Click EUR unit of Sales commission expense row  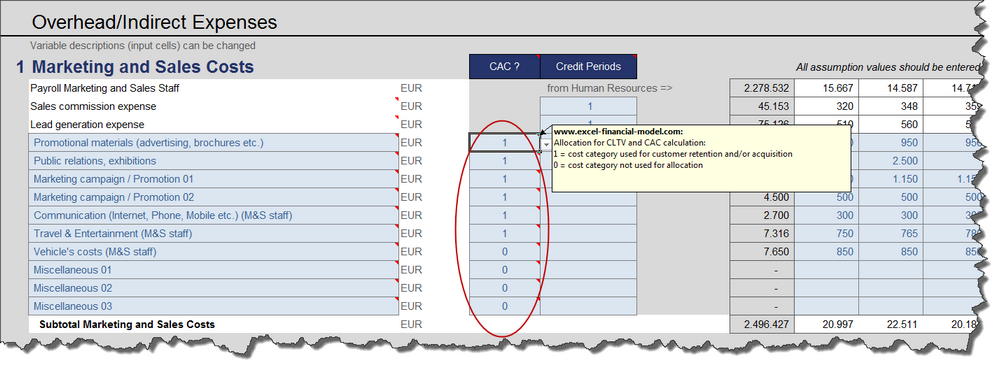[x=412, y=106]
